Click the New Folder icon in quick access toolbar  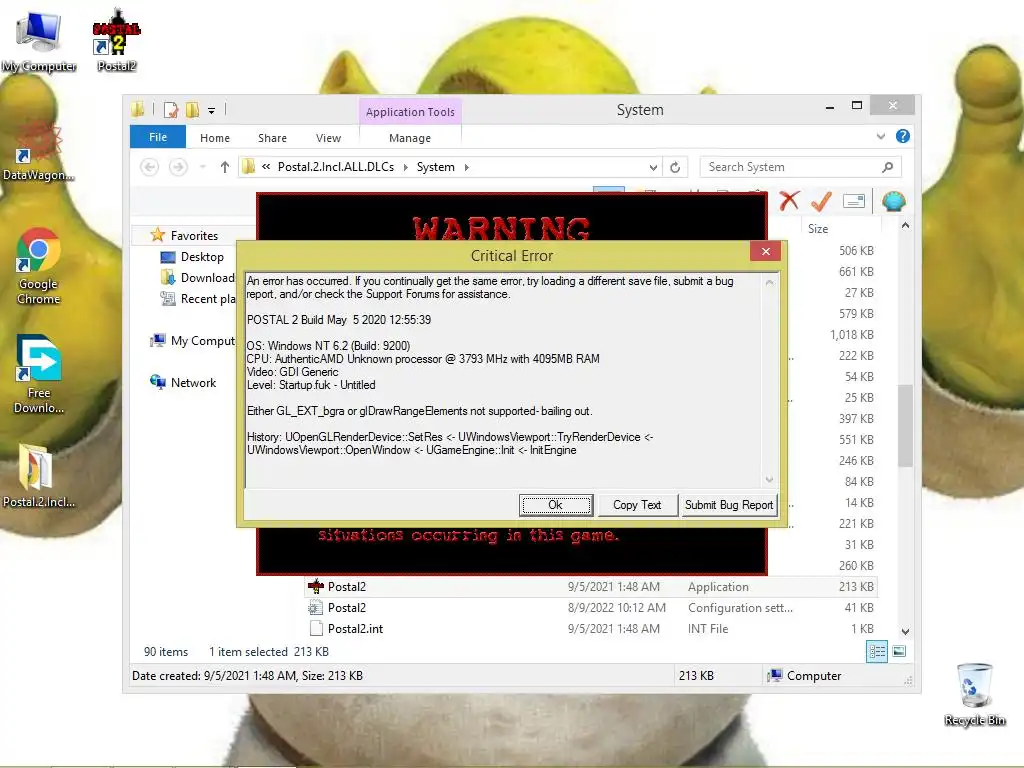[x=193, y=110]
